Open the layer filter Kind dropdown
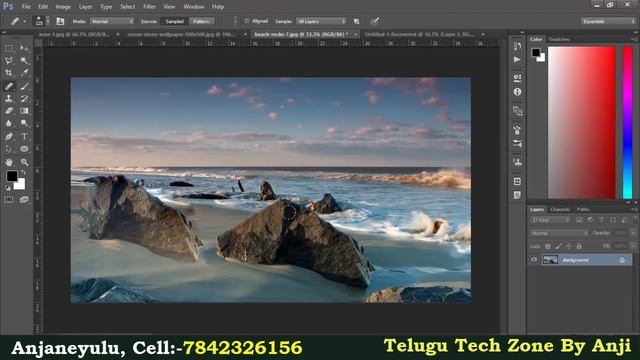 point(550,220)
